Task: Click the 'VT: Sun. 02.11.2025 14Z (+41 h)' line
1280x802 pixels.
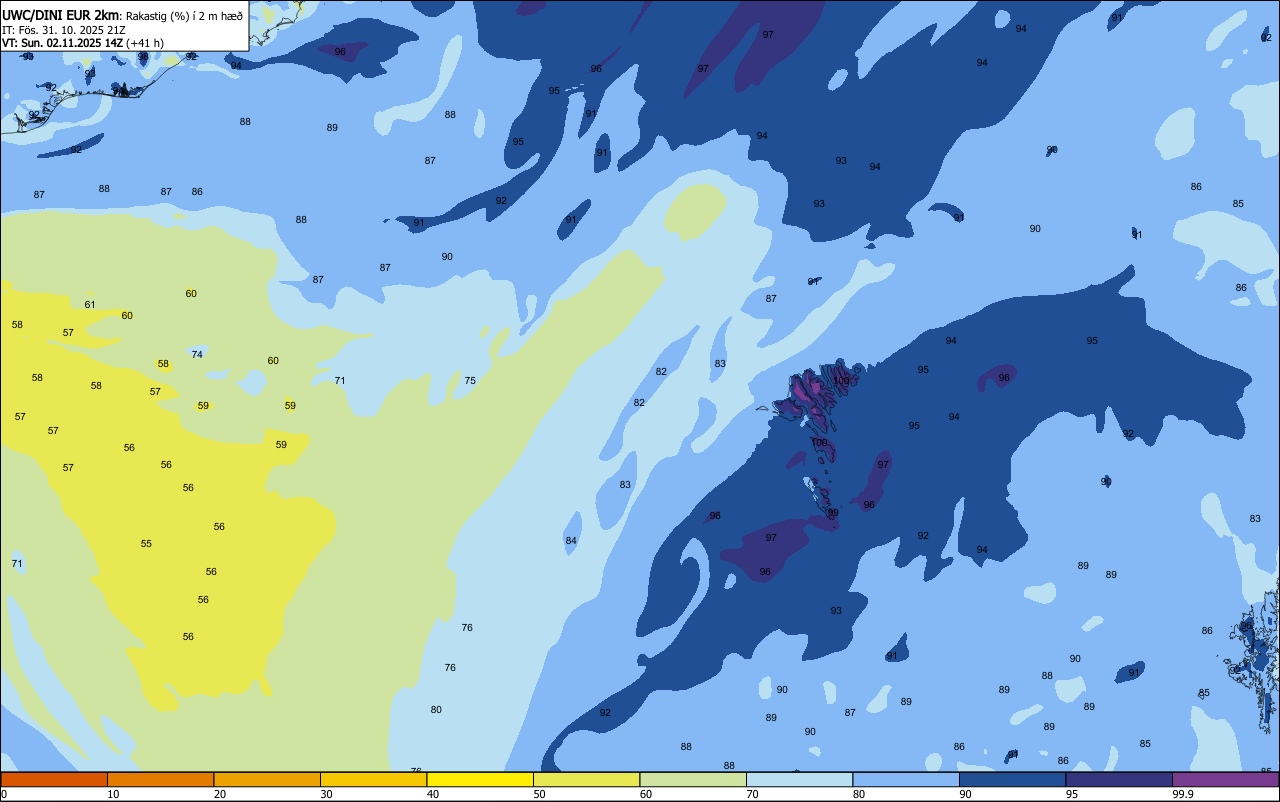Action: pos(83,43)
